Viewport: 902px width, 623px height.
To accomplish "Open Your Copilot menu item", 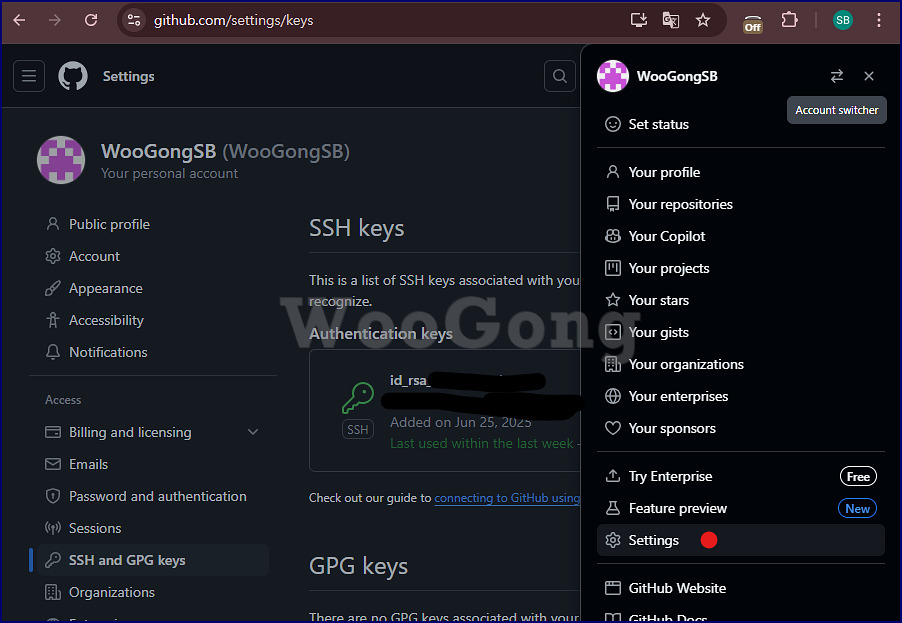I will (741, 236).
